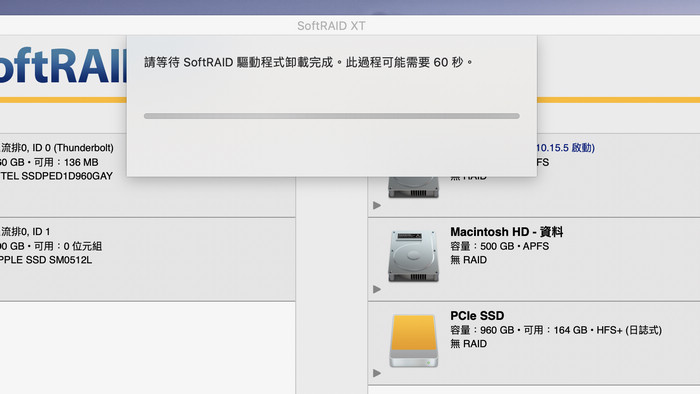This screenshot has height=394, width=700.
Task: Expand the PCIe SSD volume disclosure triangle
Action: (x=377, y=373)
